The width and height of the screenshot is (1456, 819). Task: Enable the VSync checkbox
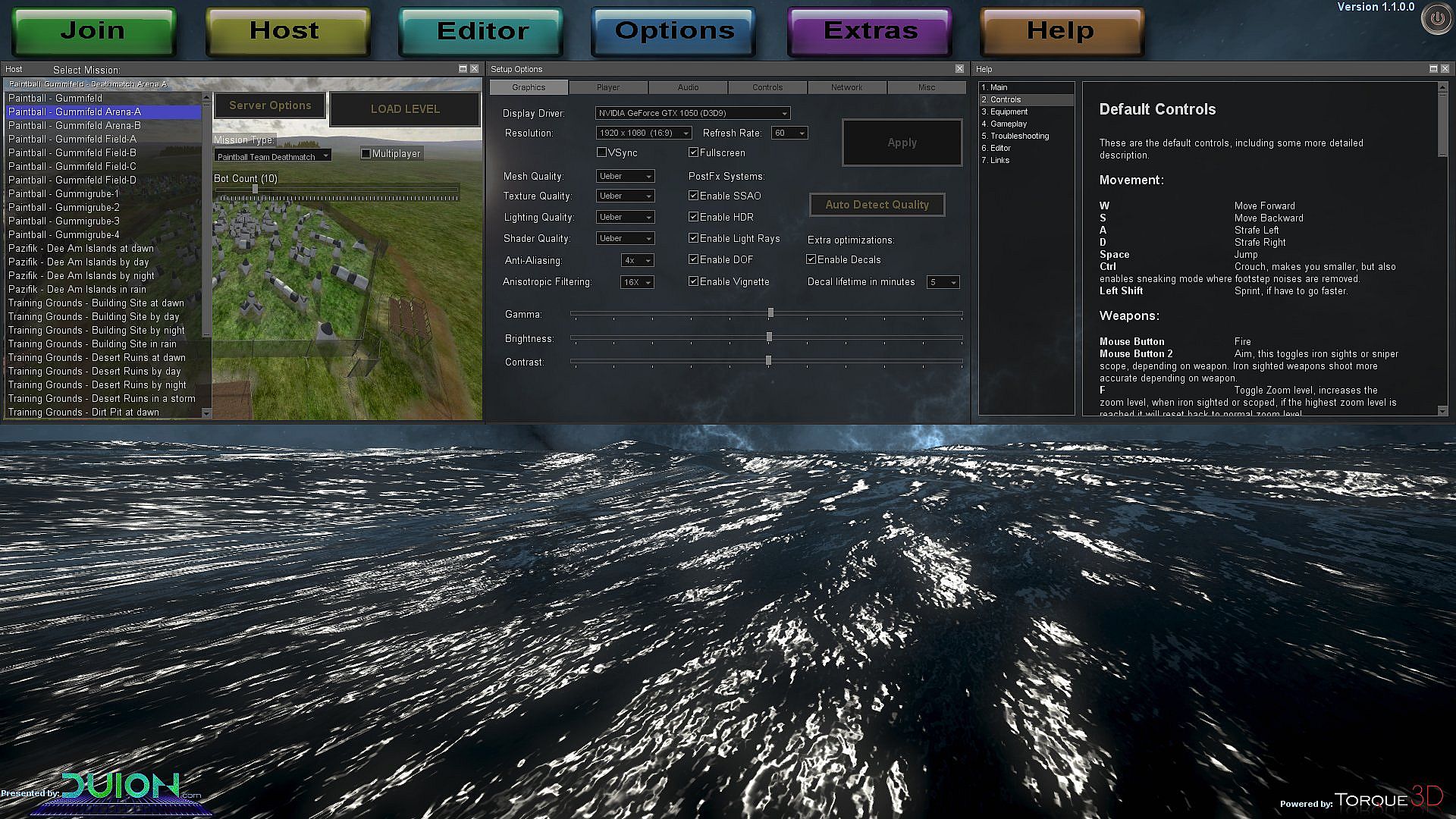point(602,152)
